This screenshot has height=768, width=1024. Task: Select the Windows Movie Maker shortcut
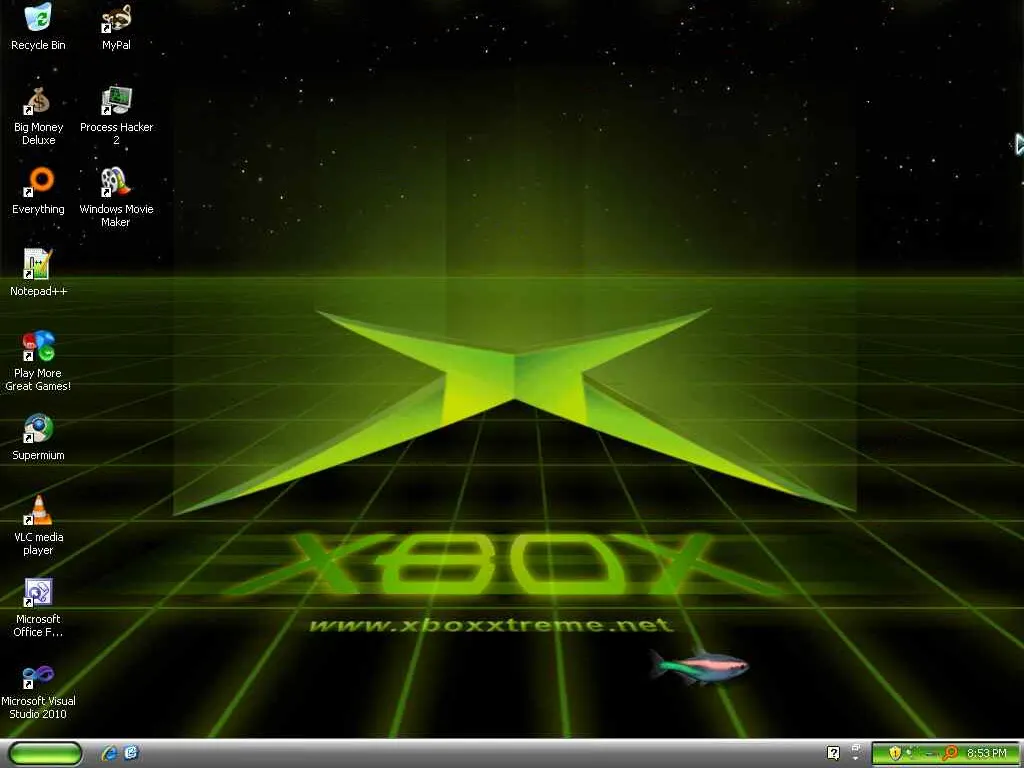[116, 198]
